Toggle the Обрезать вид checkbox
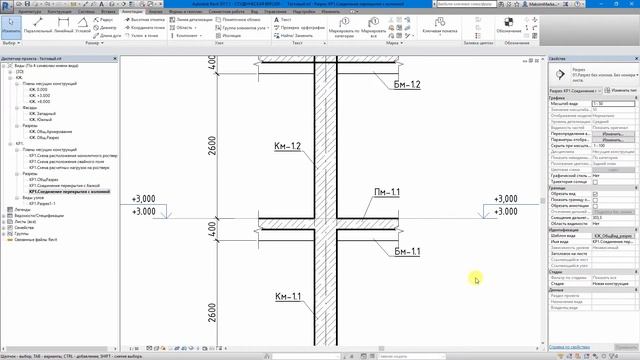This screenshot has width=640, height=360. [x=595, y=194]
